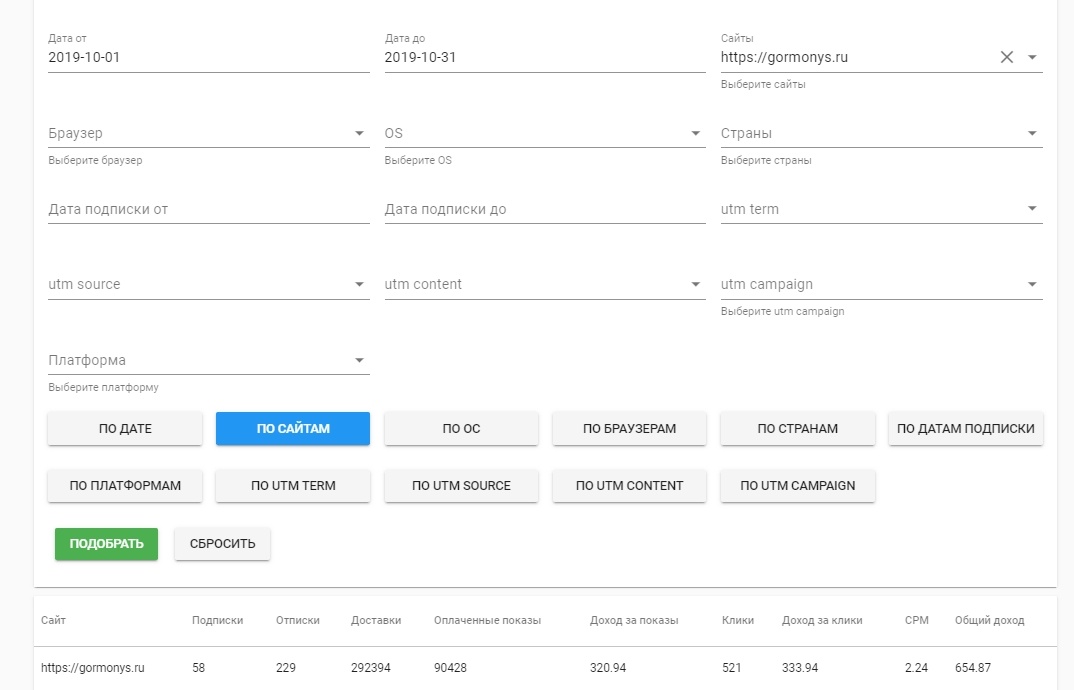Select the ПО САЙТАМ grouping button
Screen dimensions: 1074x690
point(292,428)
